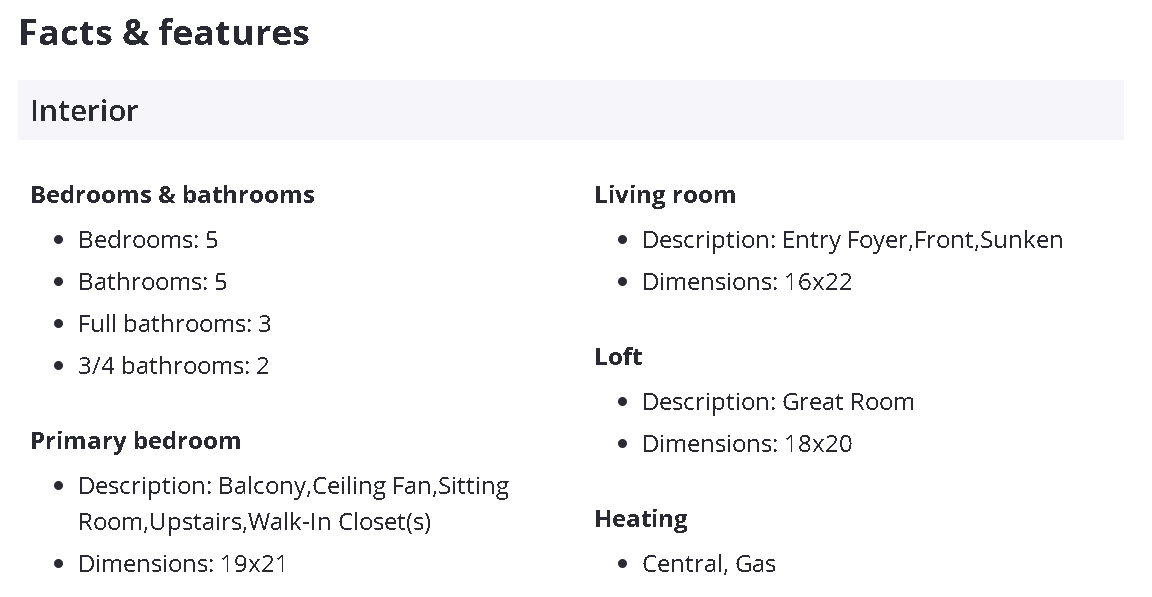
Task: Click the Bathrooms: 5 list item
Action: click(152, 282)
